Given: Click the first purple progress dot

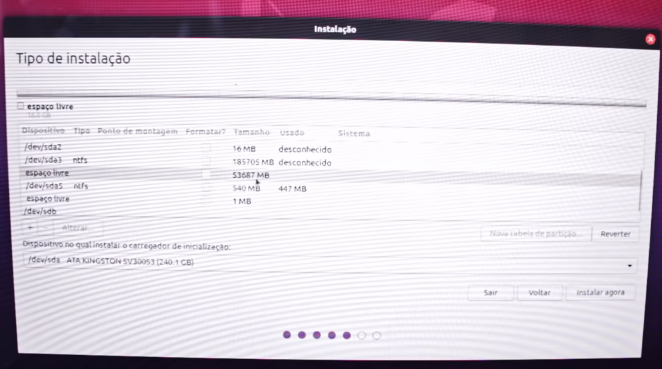Looking at the screenshot, I should [x=287, y=335].
